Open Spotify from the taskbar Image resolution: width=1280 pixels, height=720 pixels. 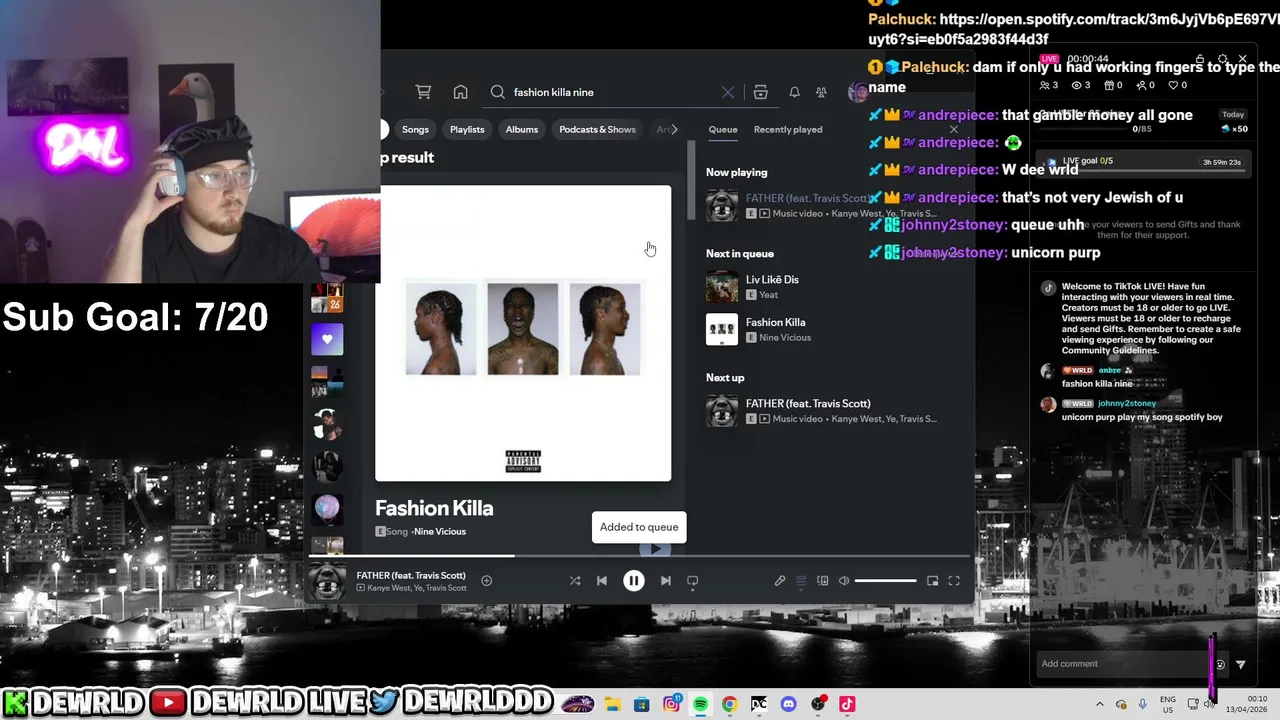(x=700, y=704)
